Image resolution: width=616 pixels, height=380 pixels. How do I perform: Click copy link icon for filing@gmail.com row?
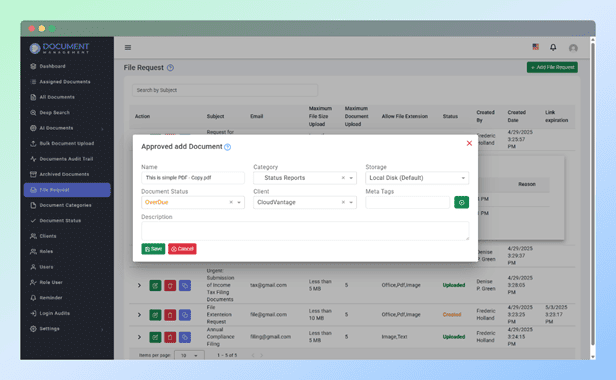[x=185, y=337]
